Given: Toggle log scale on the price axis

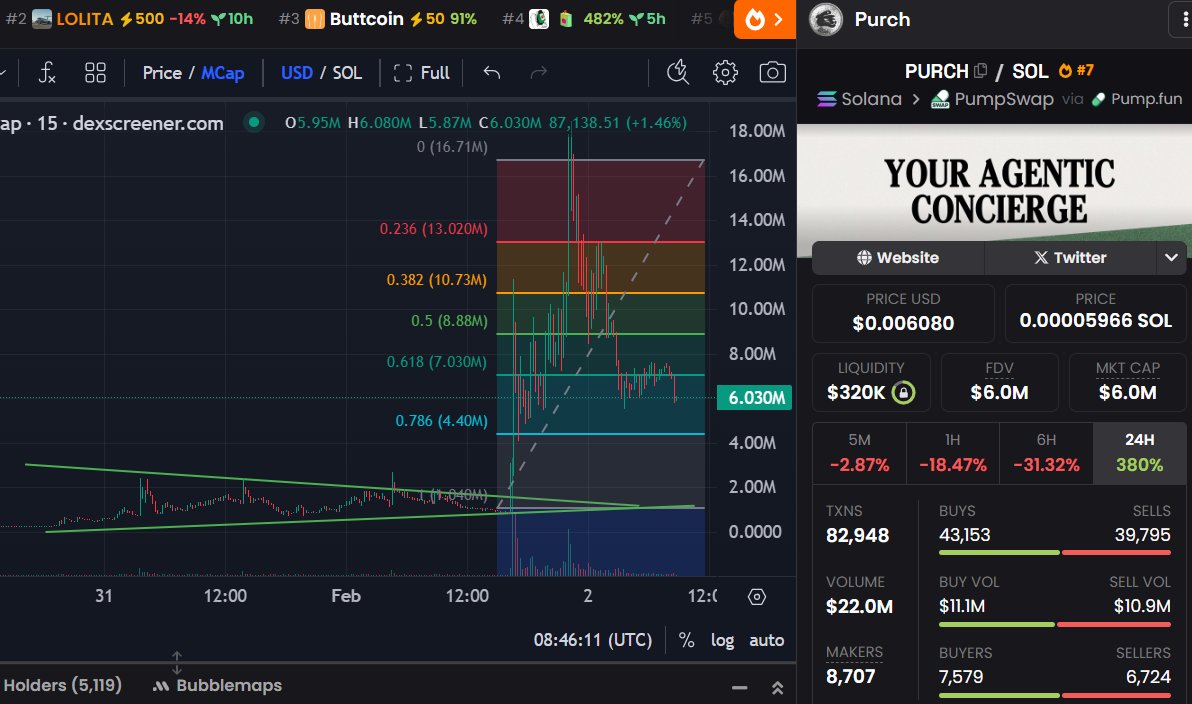Looking at the screenshot, I should coord(722,640).
